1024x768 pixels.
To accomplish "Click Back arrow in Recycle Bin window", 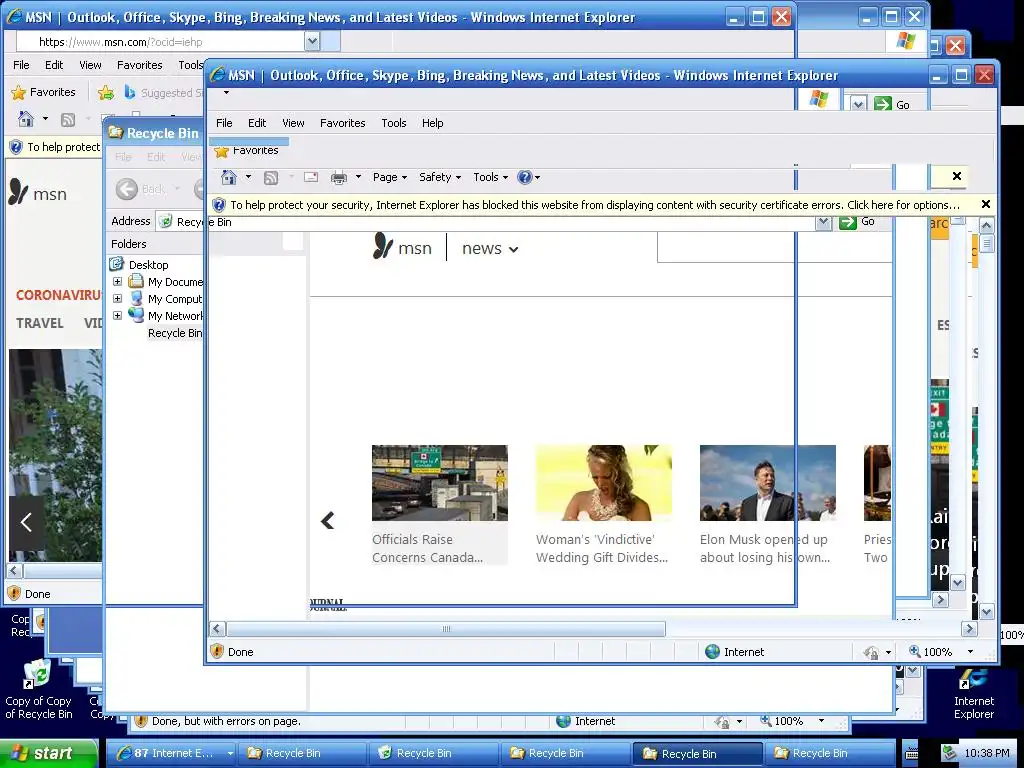I will click(127, 189).
